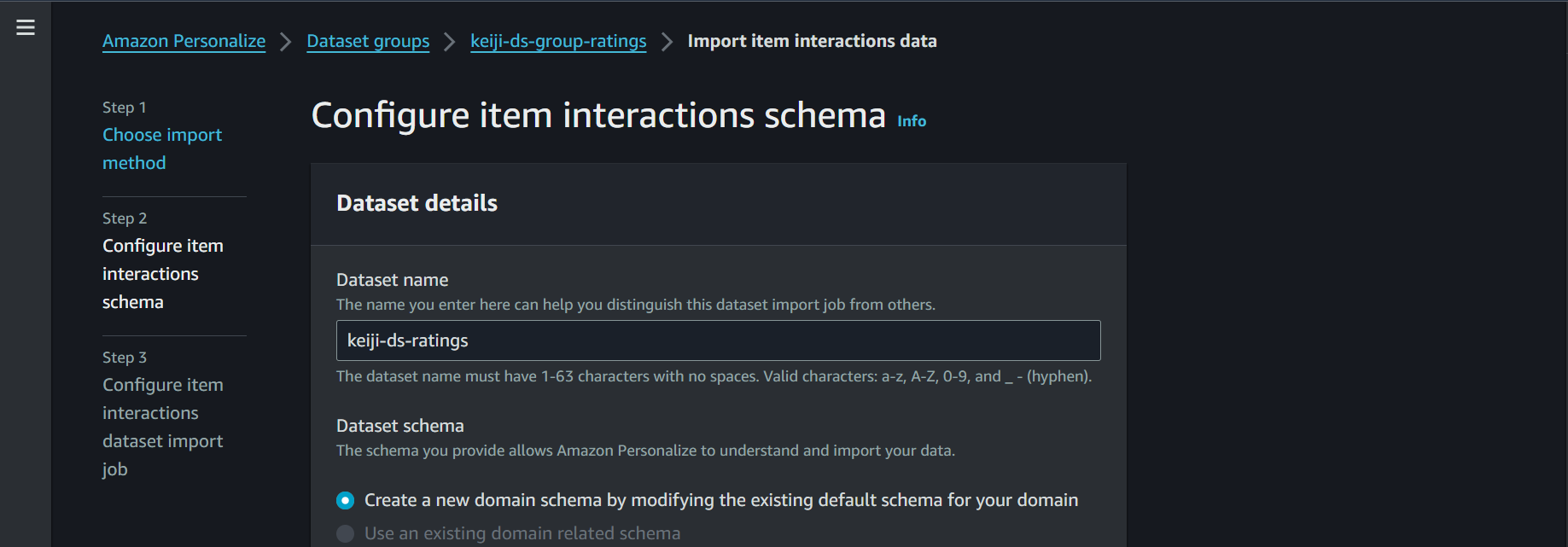This screenshot has height=547, width=1568.
Task: Open the hamburger navigation menu
Action: [x=26, y=27]
